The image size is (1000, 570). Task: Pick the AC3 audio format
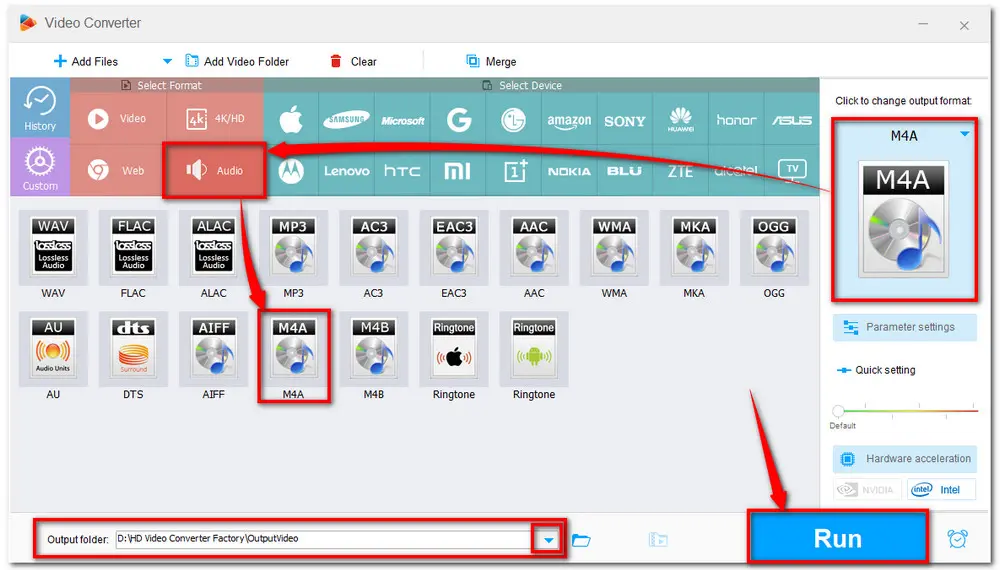(x=374, y=247)
